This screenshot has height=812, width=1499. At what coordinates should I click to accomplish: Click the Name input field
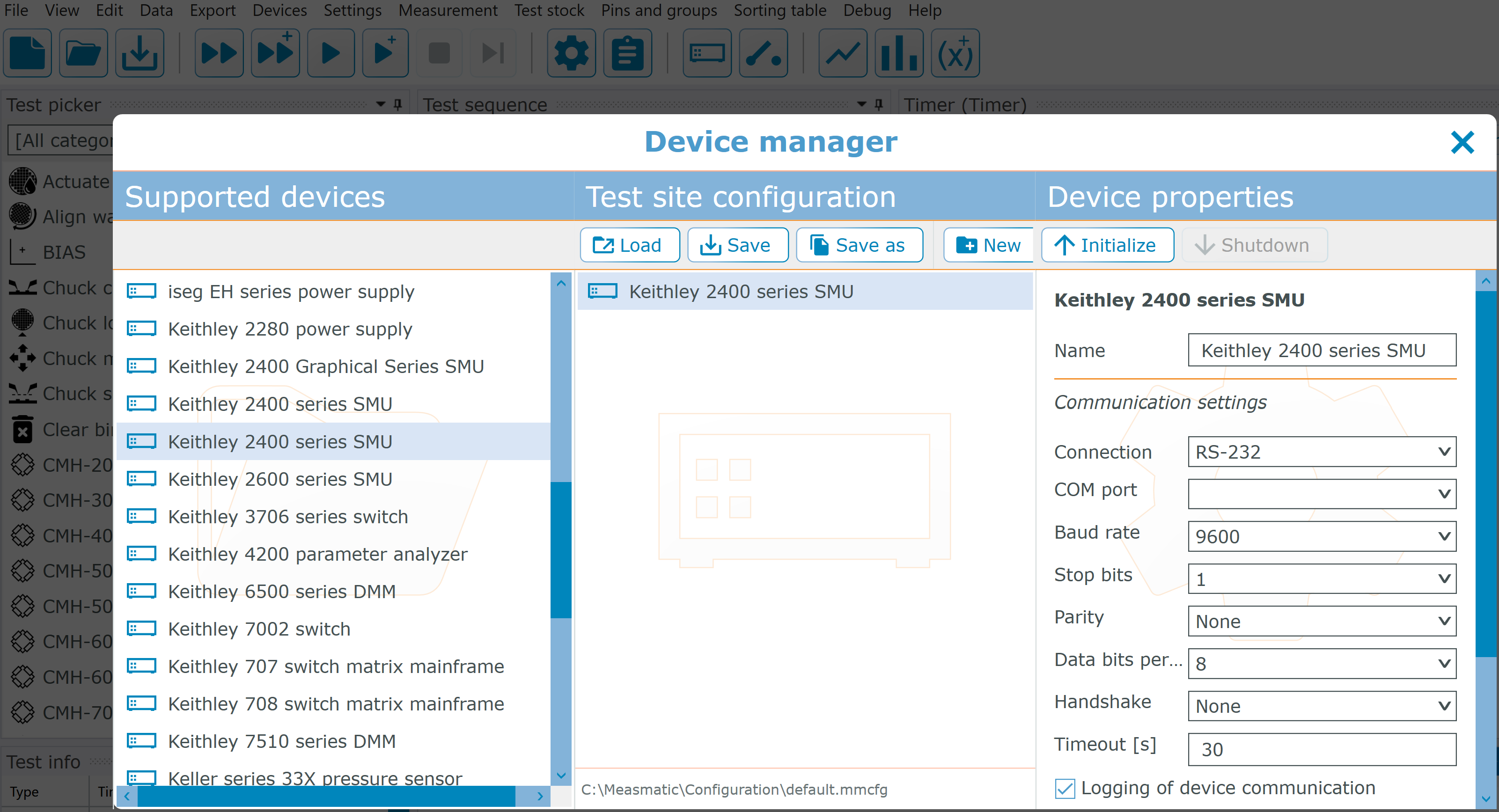(1322, 350)
